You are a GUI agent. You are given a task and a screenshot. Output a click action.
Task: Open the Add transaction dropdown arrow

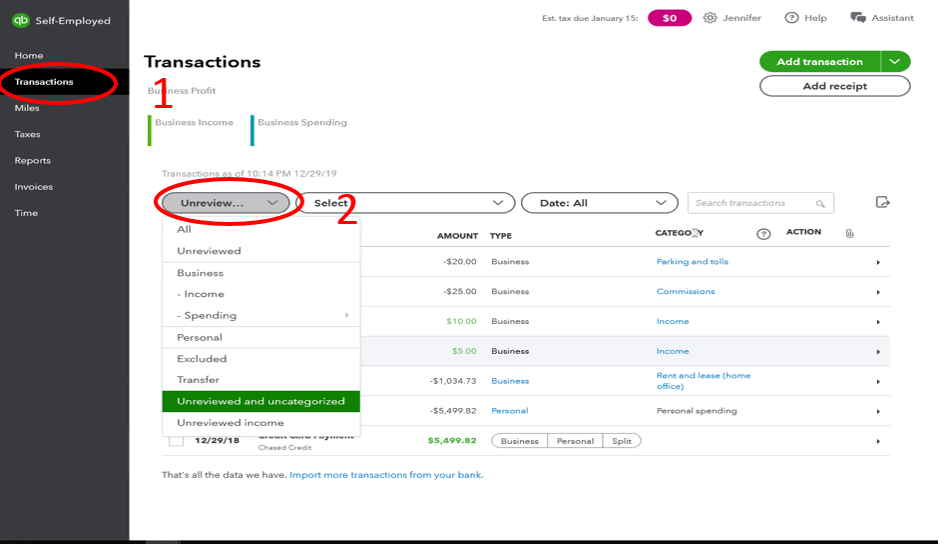click(895, 61)
